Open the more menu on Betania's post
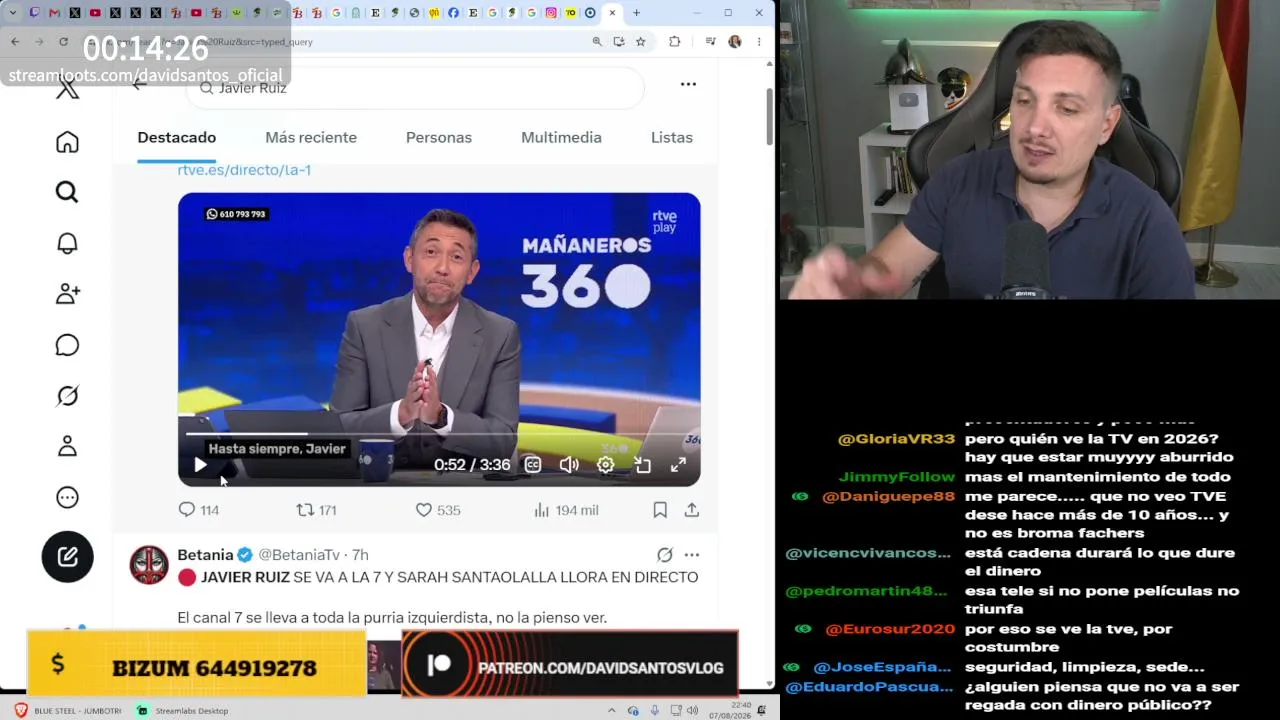The height and width of the screenshot is (720, 1280). (692, 555)
